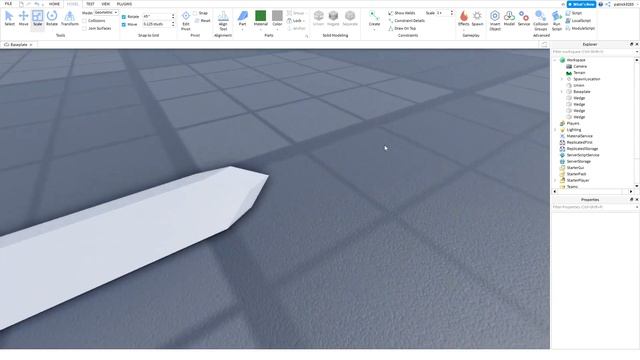Click the Reset pivot button
This screenshot has width=640, height=360.
click(203, 20)
